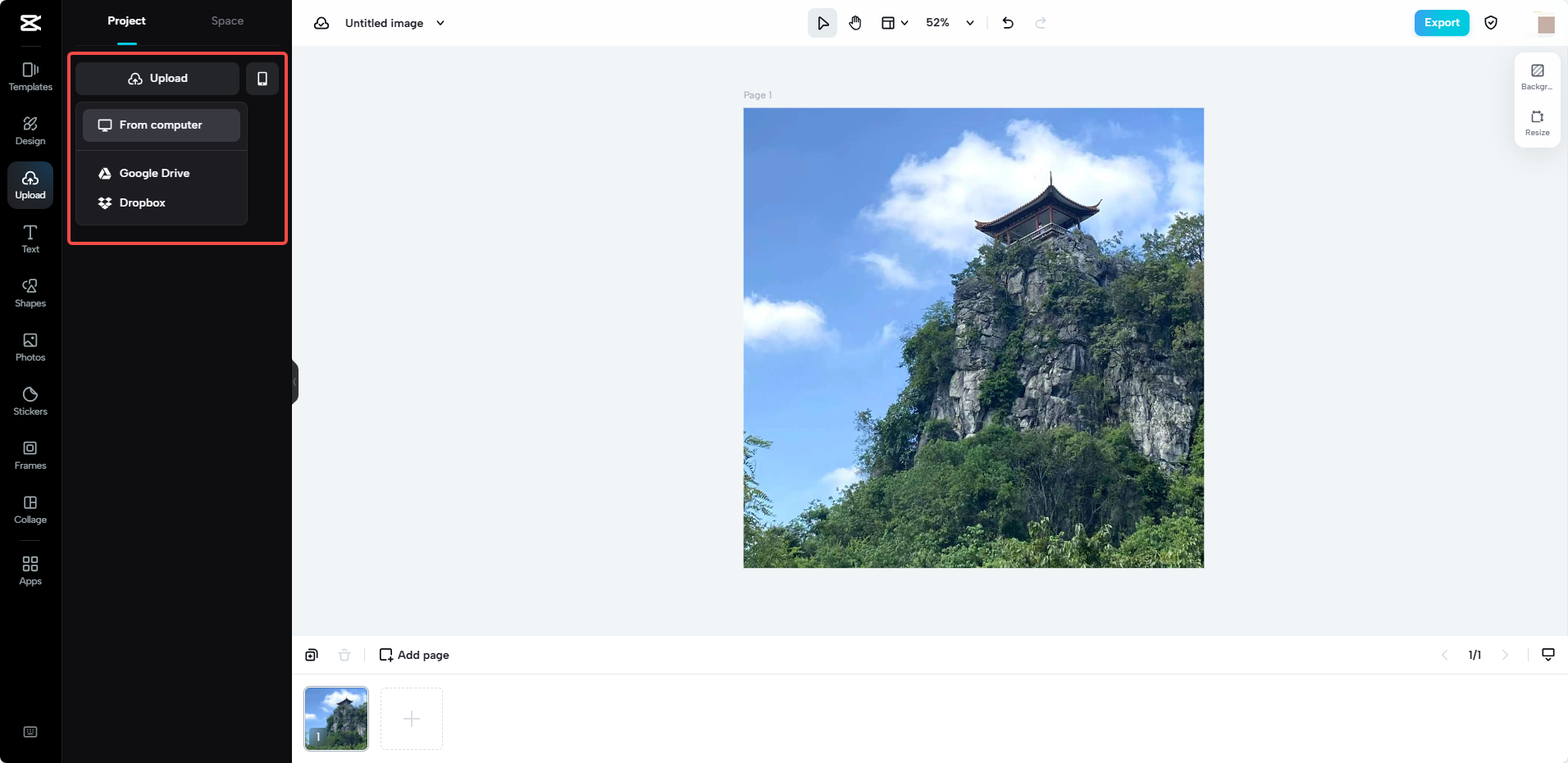Open the zoom level dropdown at 52%

point(969,22)
